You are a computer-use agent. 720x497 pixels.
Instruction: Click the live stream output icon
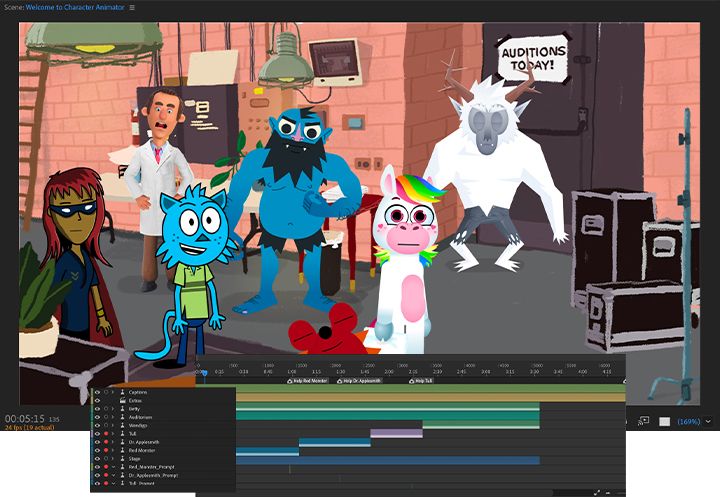pos(644,421)
